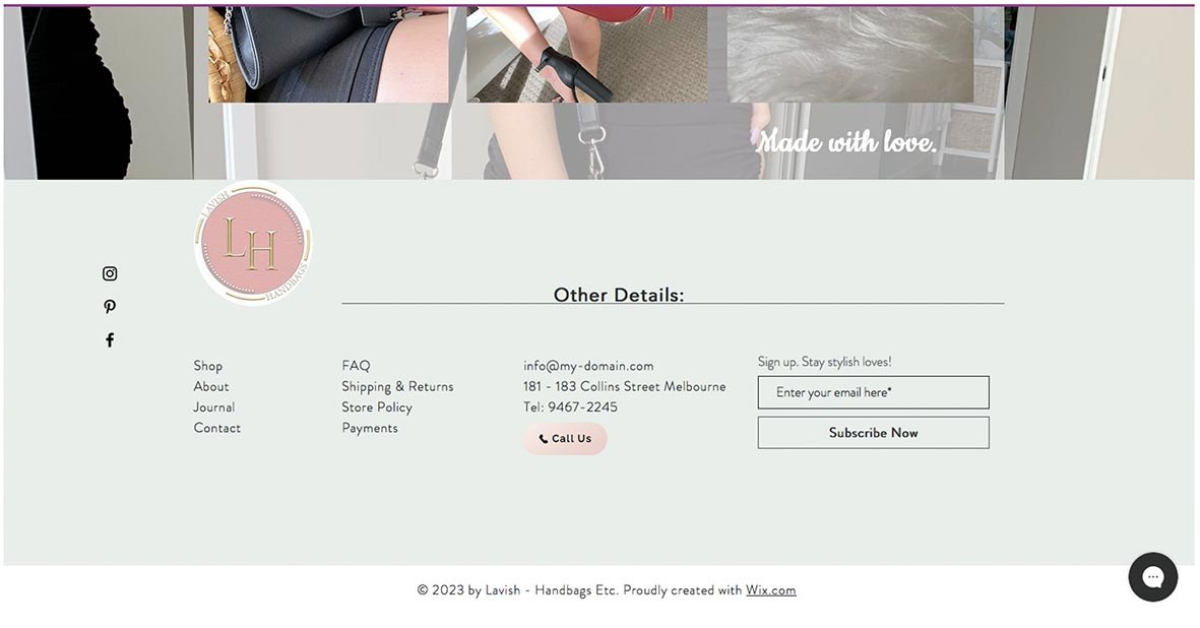Click the black handbag photo thumbnail
The height and width of the screenshot is (628, 1200).
pyautogui.click(x=328, y=54)
